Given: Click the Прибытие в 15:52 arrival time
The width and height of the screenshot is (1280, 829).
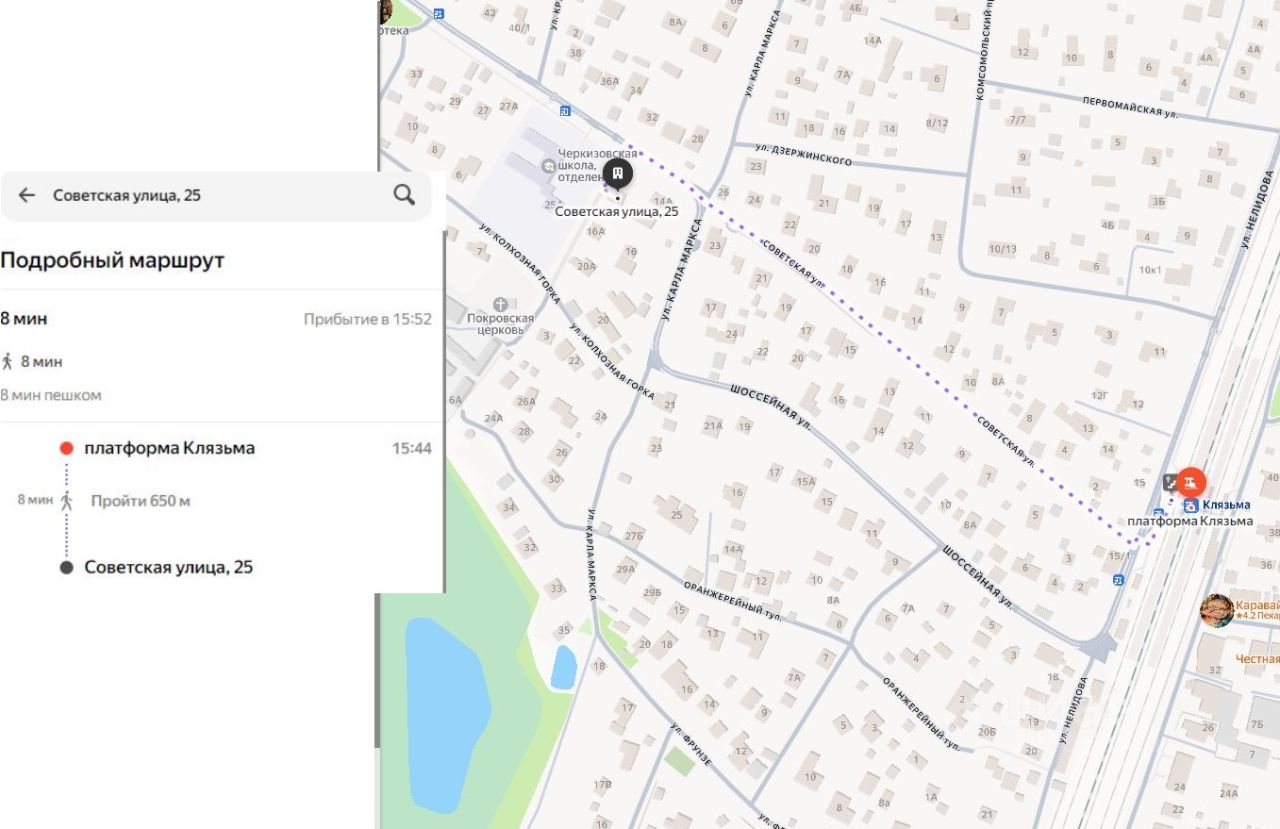Looking at the screenshot, I should point(368,319).
